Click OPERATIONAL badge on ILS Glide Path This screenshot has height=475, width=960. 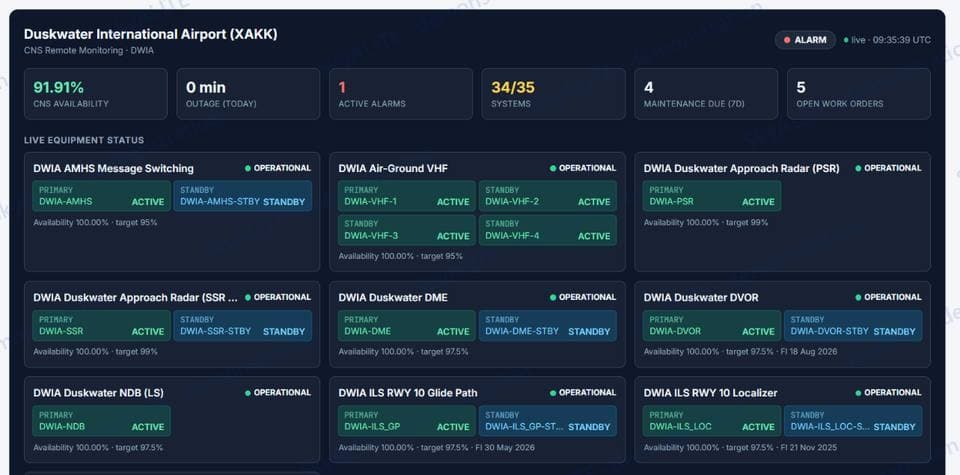pos(583,393)
